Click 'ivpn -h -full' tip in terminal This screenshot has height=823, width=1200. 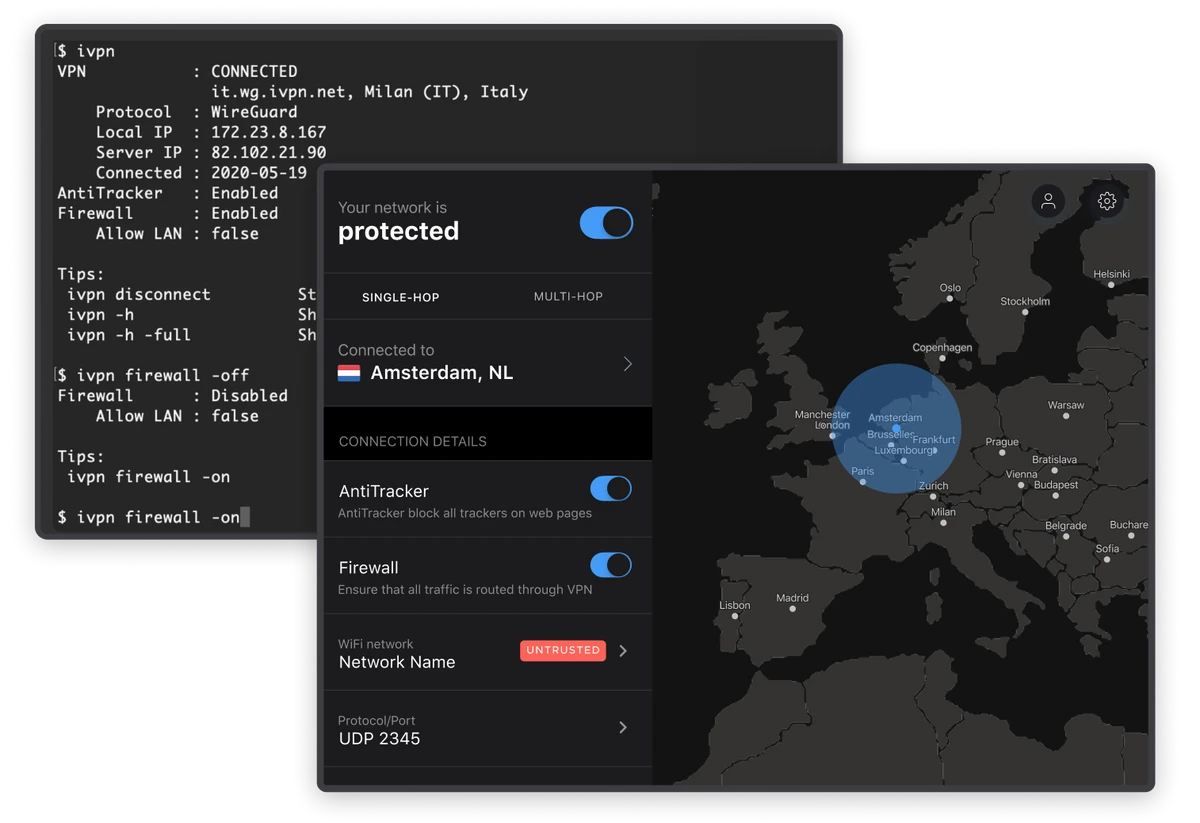[x=129, y=335]
